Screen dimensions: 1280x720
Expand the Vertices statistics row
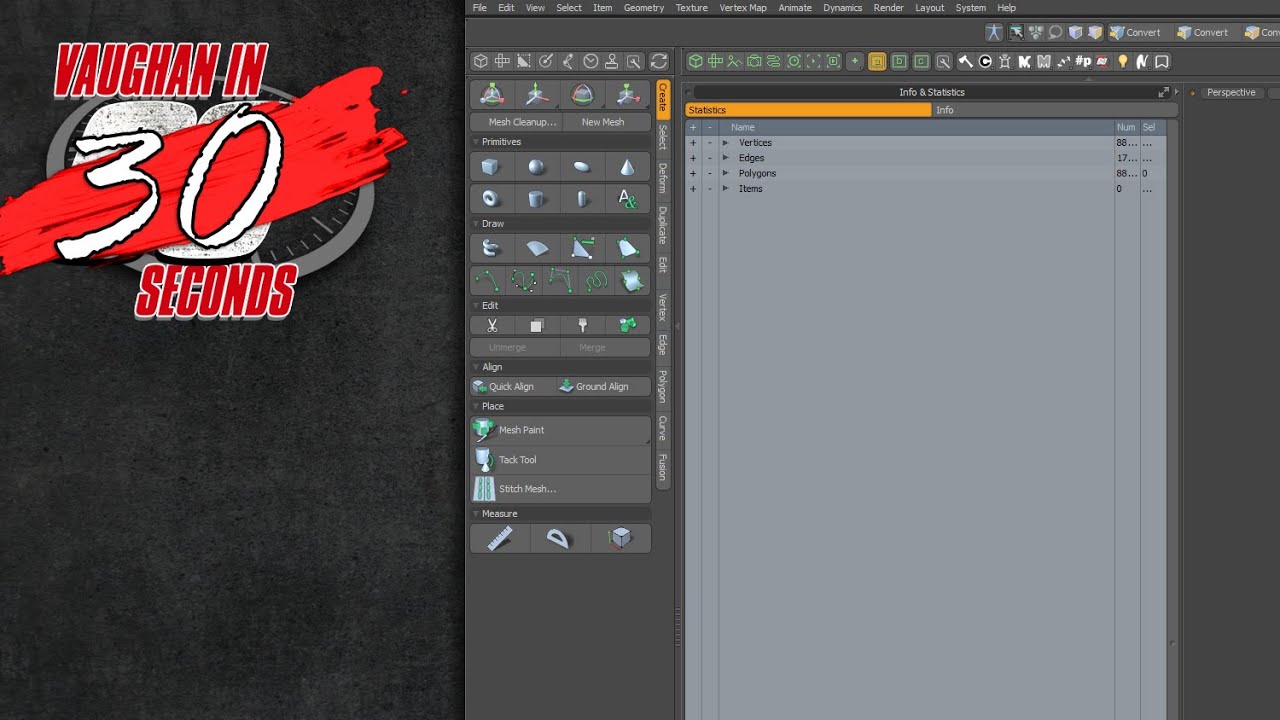pos(726,143)
